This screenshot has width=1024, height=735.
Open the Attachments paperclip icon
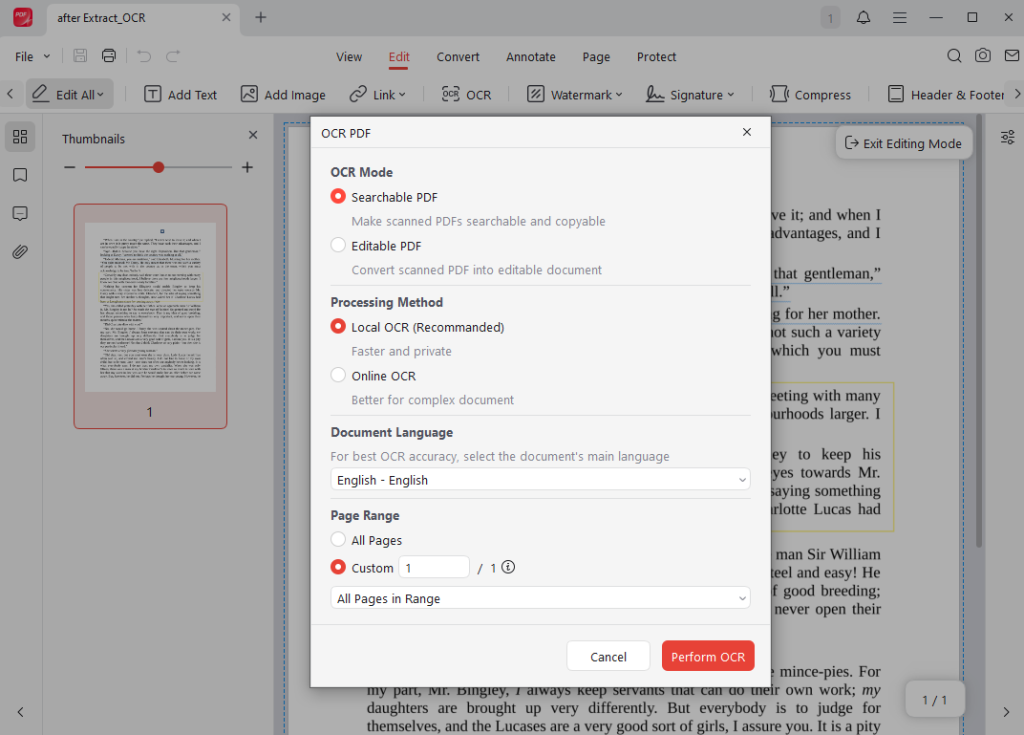[x=20, y=252]
